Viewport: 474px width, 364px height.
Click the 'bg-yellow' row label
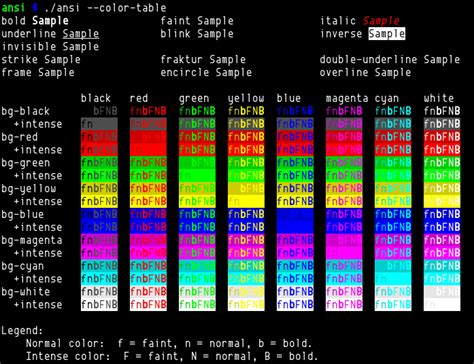click(29, 189)
